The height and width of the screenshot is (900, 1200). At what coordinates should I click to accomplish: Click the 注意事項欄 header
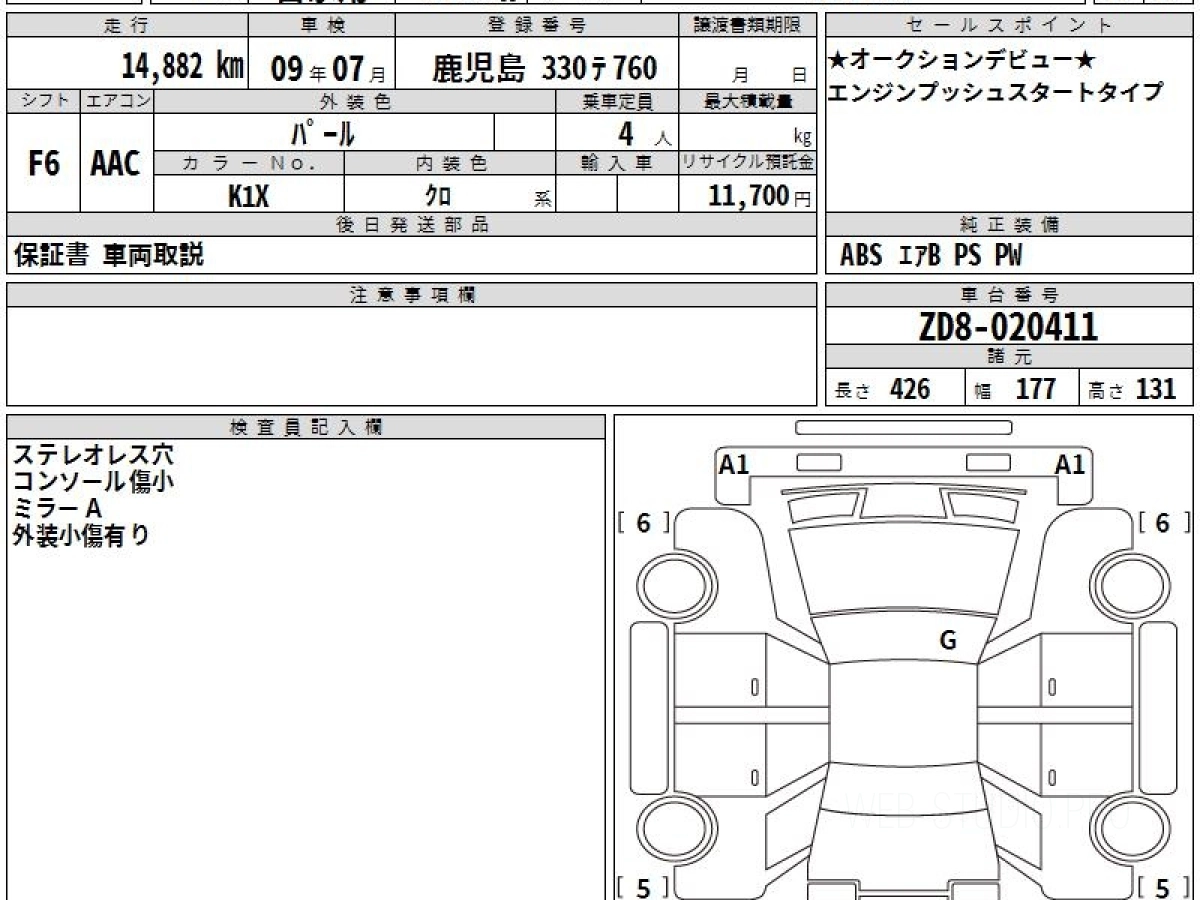[412, 295]
